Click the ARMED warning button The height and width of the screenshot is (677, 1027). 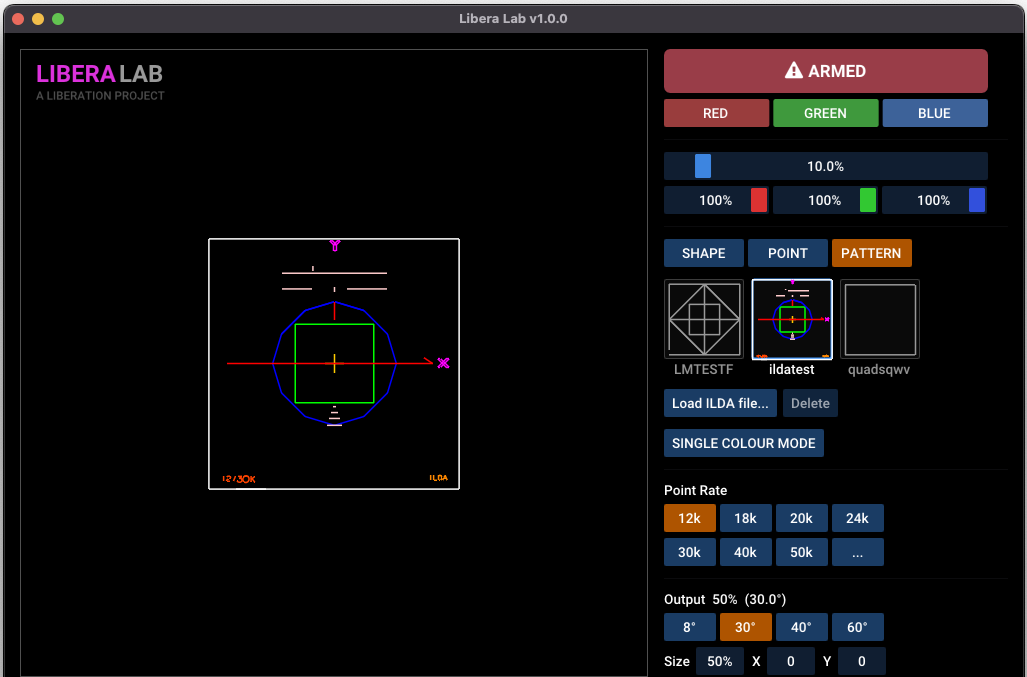(x=825, y=71)
